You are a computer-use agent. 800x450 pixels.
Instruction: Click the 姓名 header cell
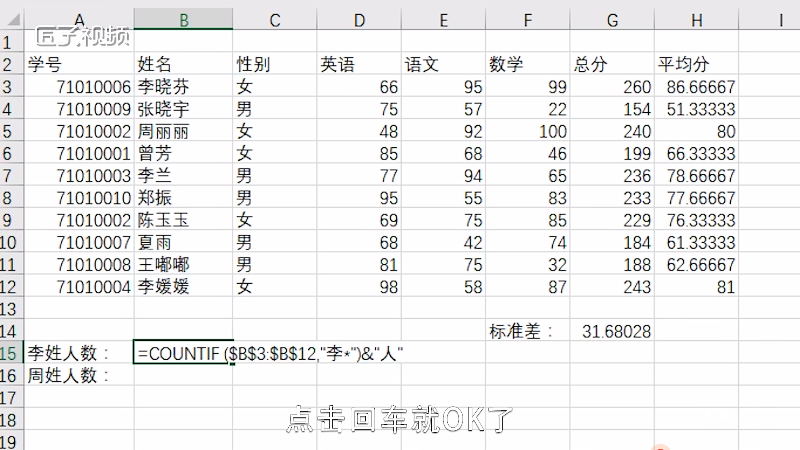pyautogui.click(x=183, y=64)
